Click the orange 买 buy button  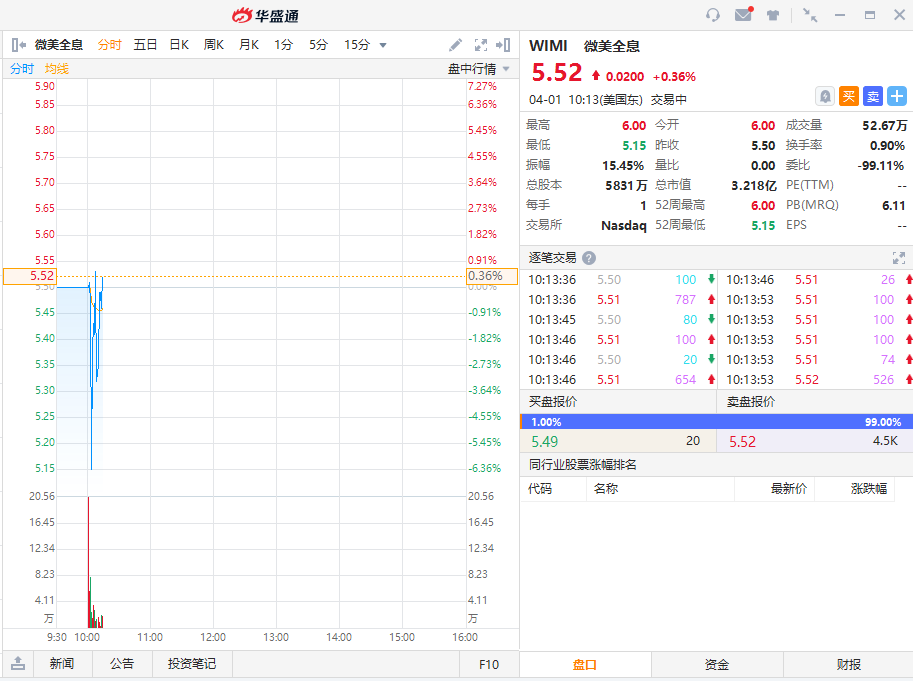849,96
